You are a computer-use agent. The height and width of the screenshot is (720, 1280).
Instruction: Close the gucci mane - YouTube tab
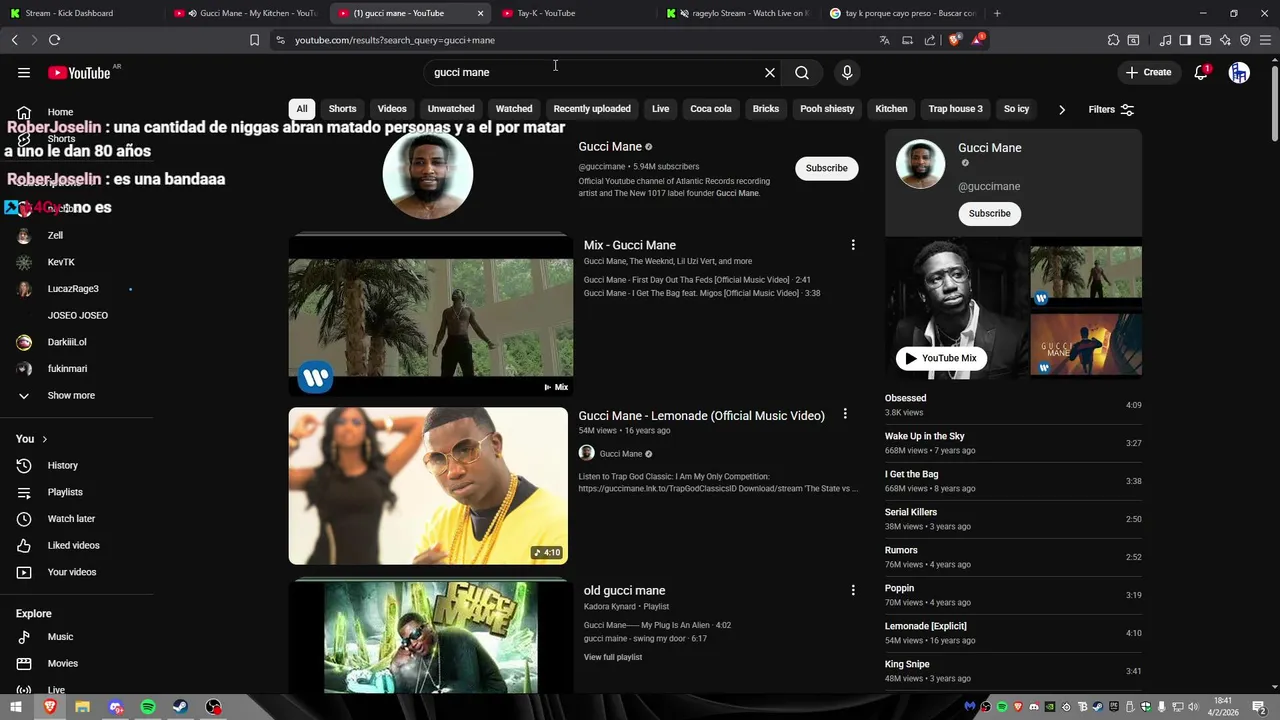(x=480, y=13)
